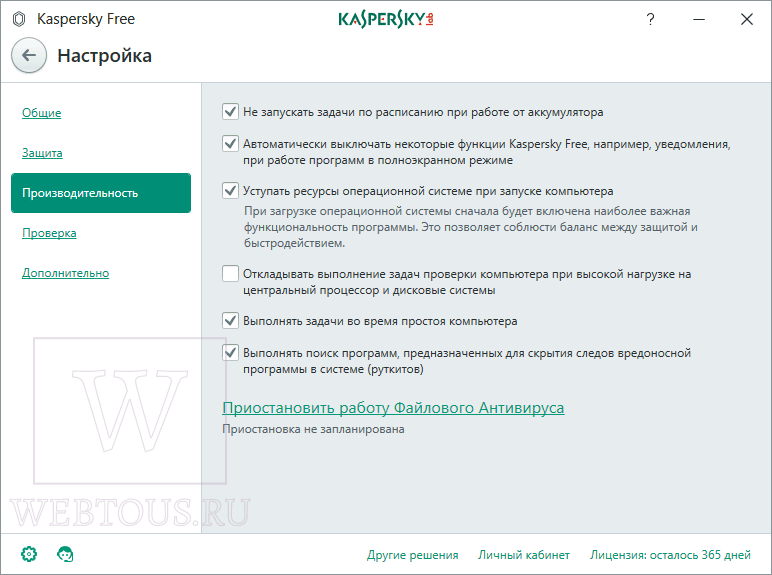Click text Приостановка не запланирована
This screenshot has height=575, width=772.
tap(313, 429)
